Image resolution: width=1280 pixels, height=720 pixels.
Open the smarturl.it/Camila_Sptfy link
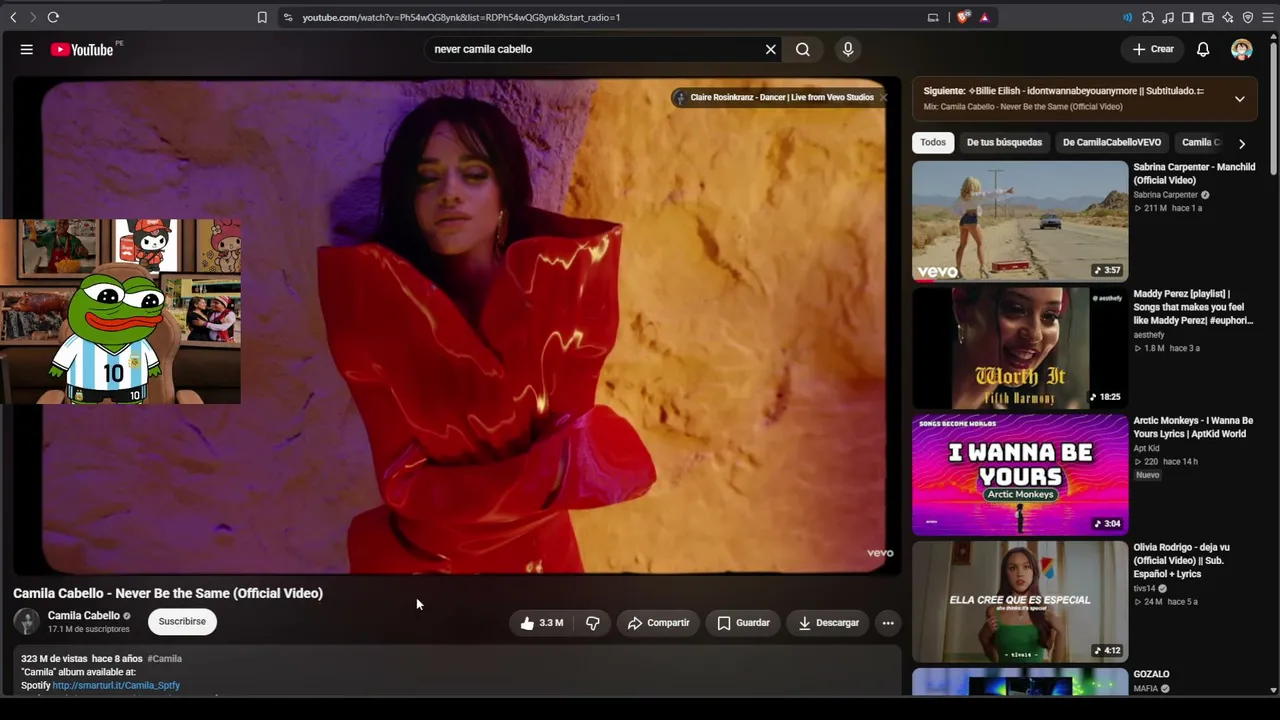click(116, 685)
